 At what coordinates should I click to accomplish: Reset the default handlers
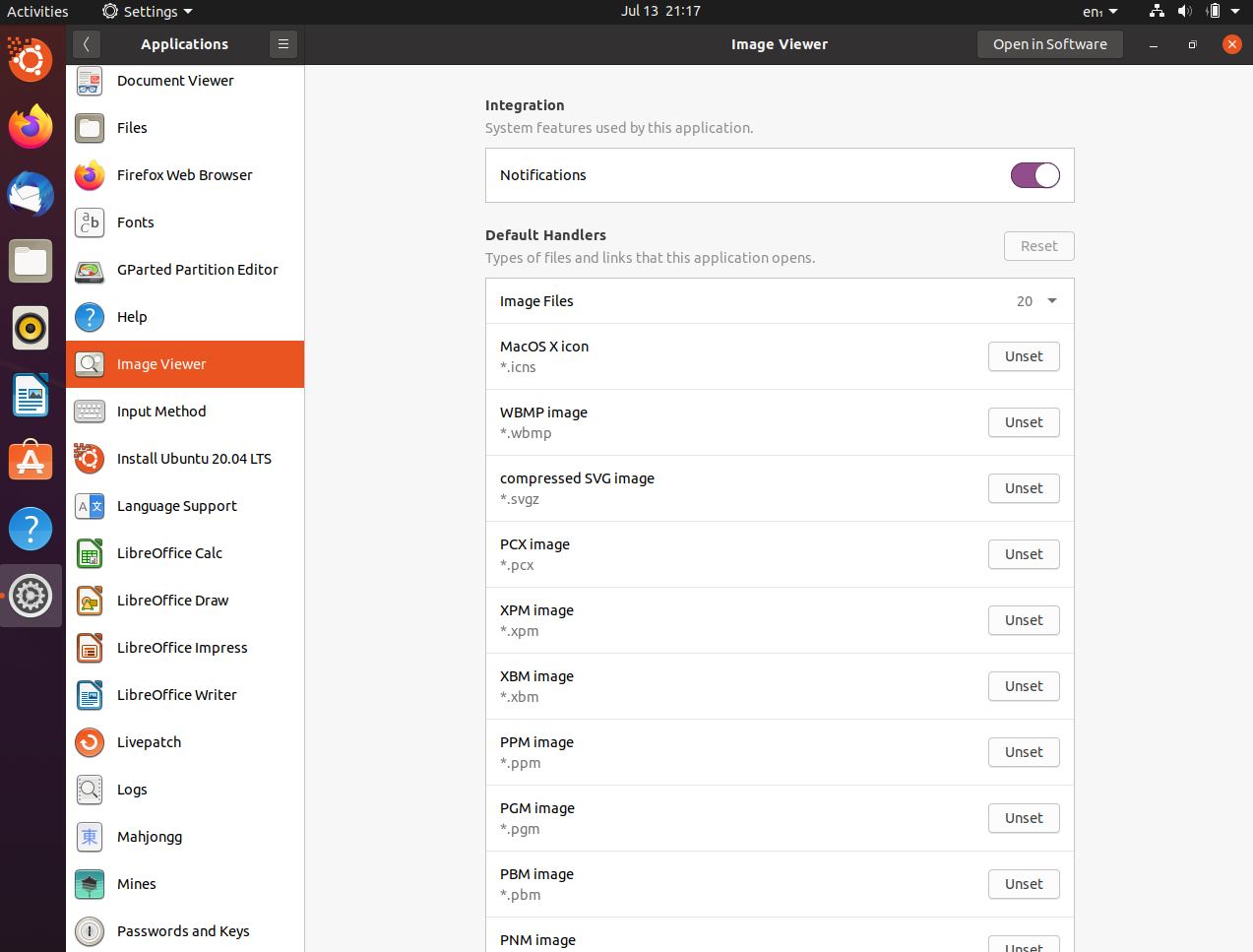pyautogui.click(x=1039, y=246)
